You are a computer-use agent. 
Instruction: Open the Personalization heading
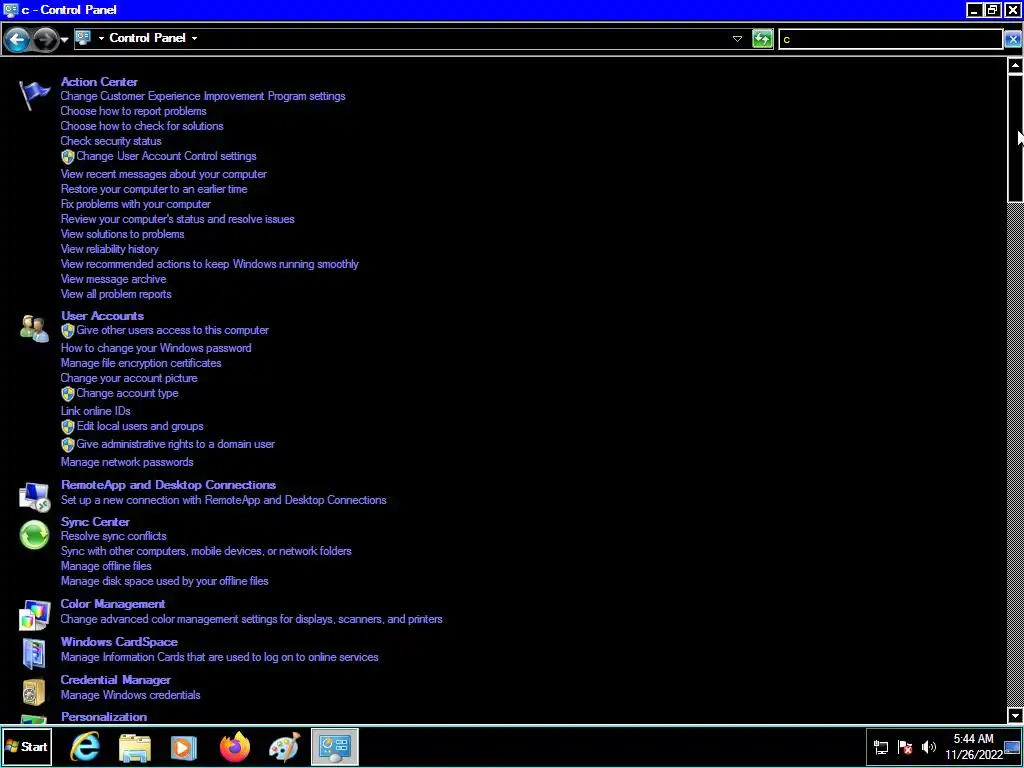[104, 716]
